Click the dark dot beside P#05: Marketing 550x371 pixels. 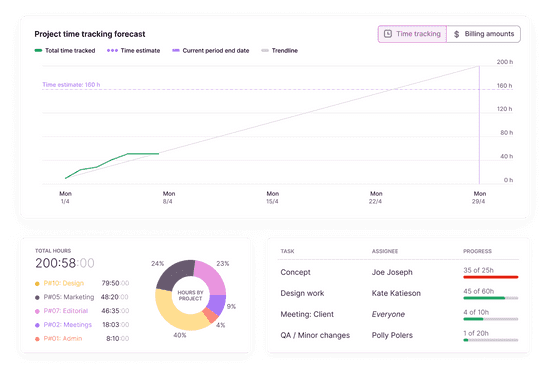[37, 297]
